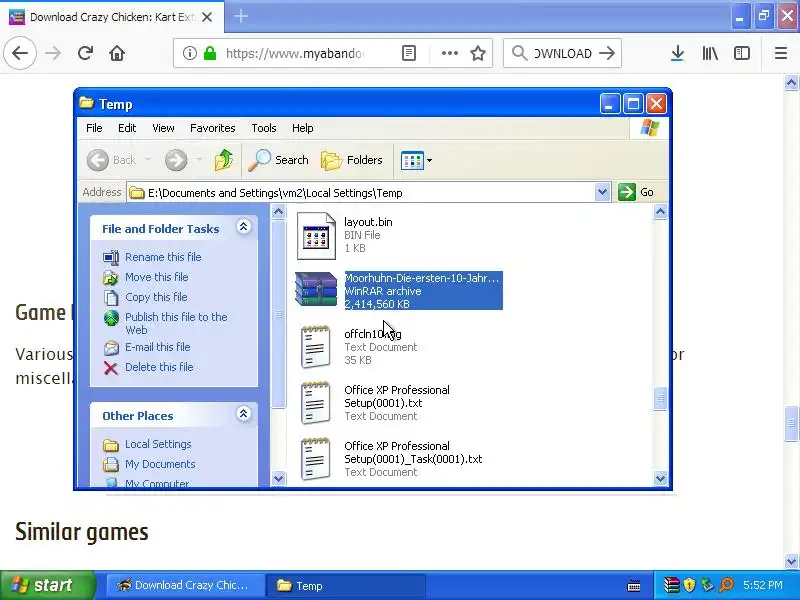Close the Crazy Chicken download tab

tap(207, 17)
